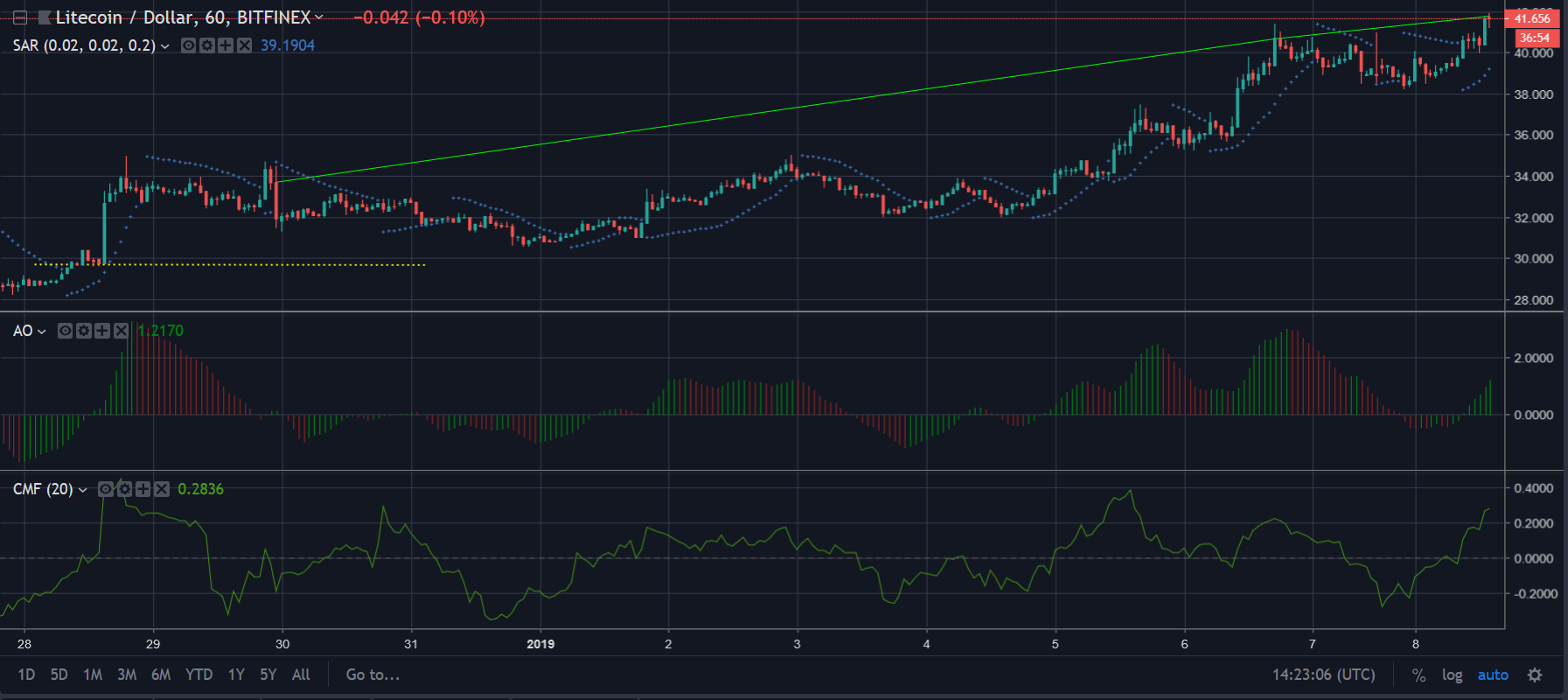This screenshot has width=1568, height=700.
Task: Collapse the legend using the minus box
Action: pyautogui.click(x=19, y=17)
